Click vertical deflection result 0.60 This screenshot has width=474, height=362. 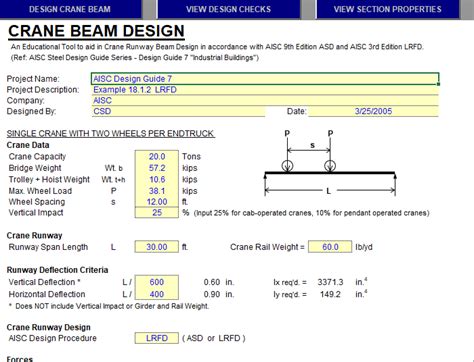[212, 282]
